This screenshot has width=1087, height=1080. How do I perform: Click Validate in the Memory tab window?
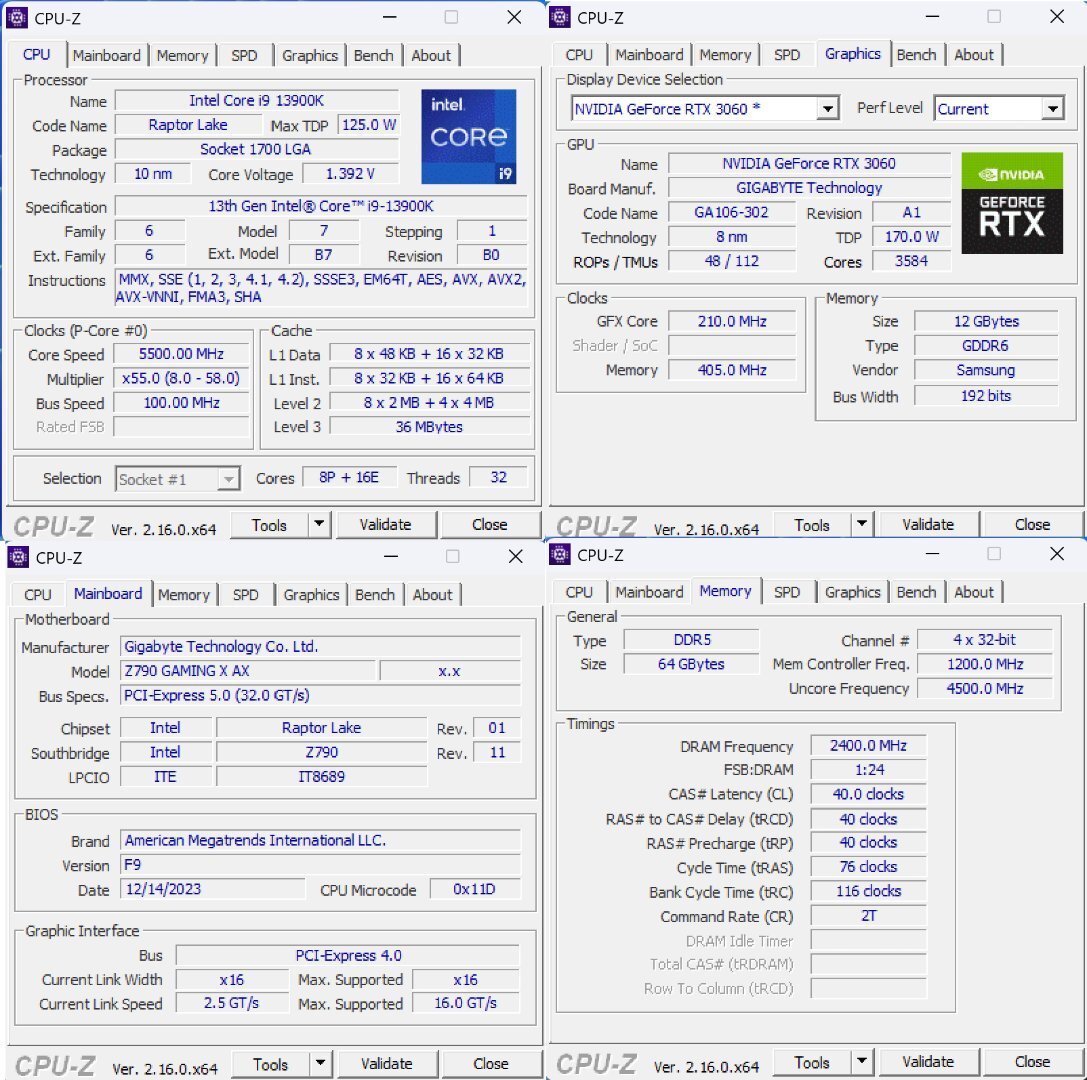[x=928, y=1061]
